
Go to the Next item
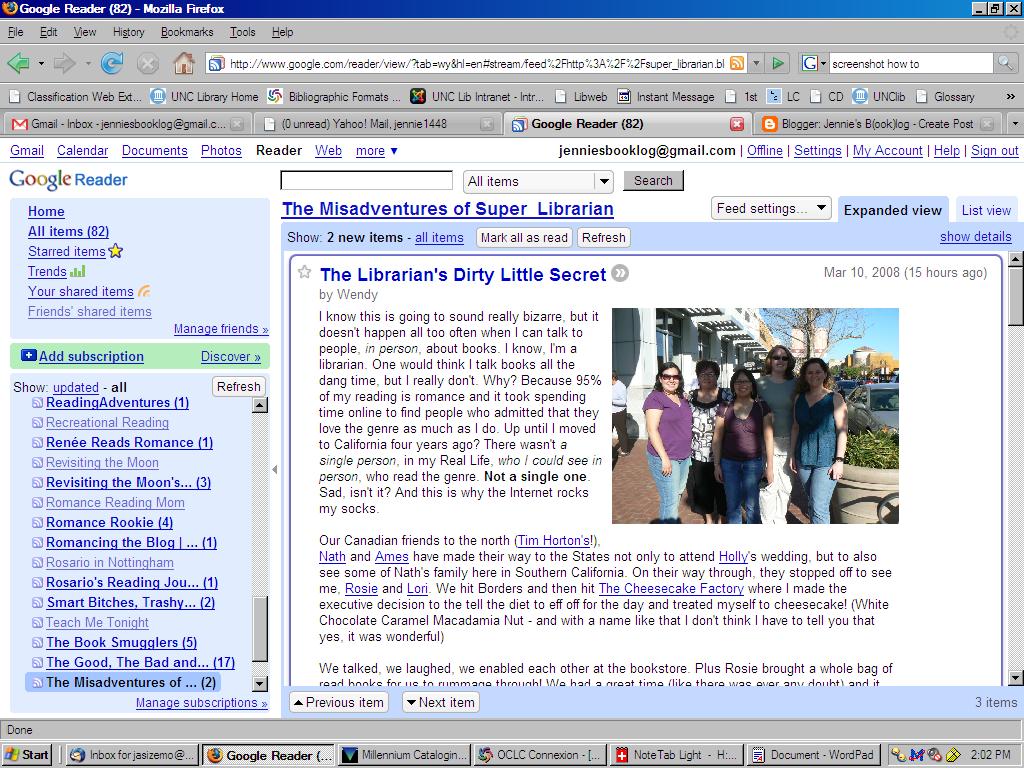click(441, 703)
